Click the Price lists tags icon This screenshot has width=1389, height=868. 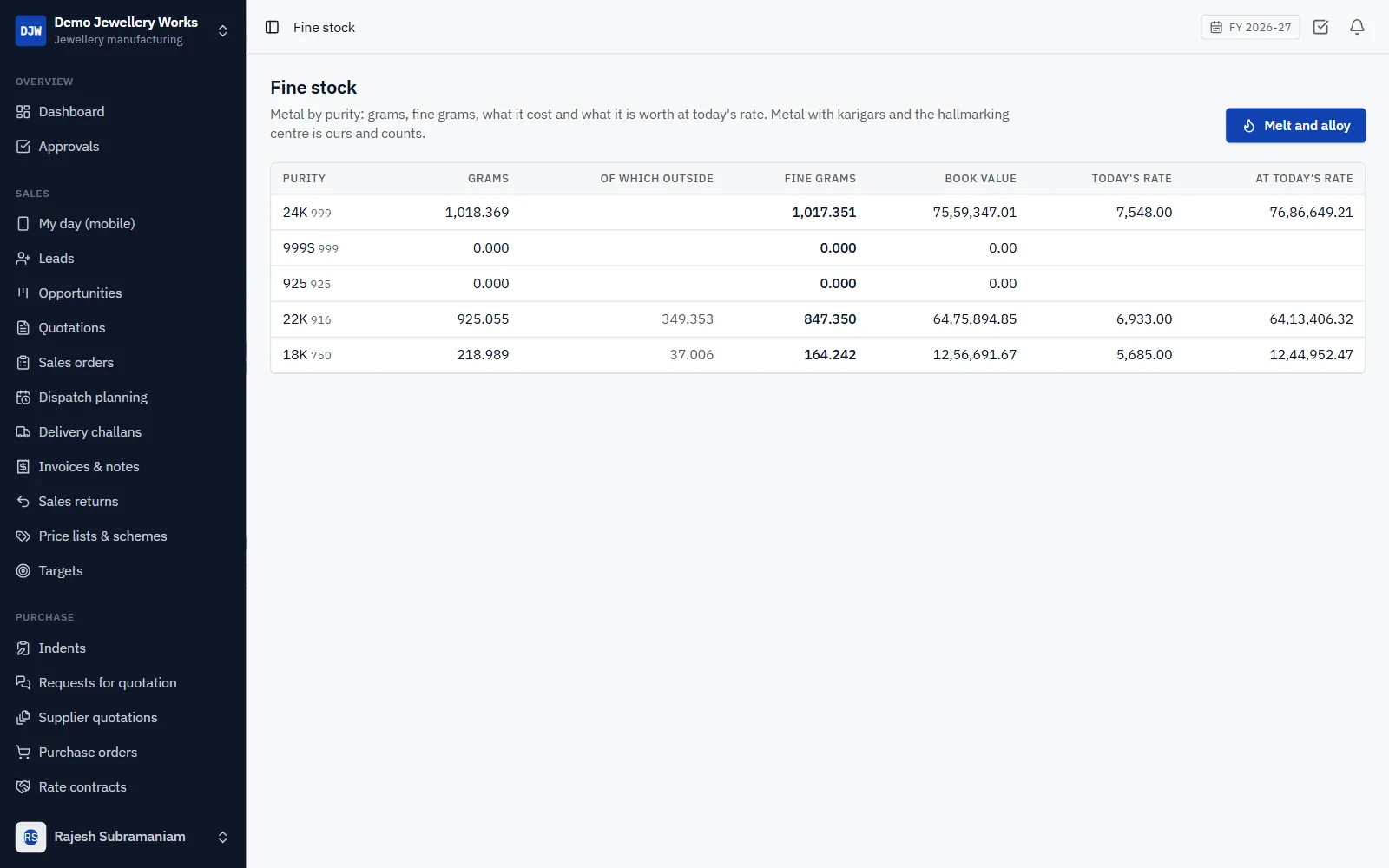click(23, 536)
